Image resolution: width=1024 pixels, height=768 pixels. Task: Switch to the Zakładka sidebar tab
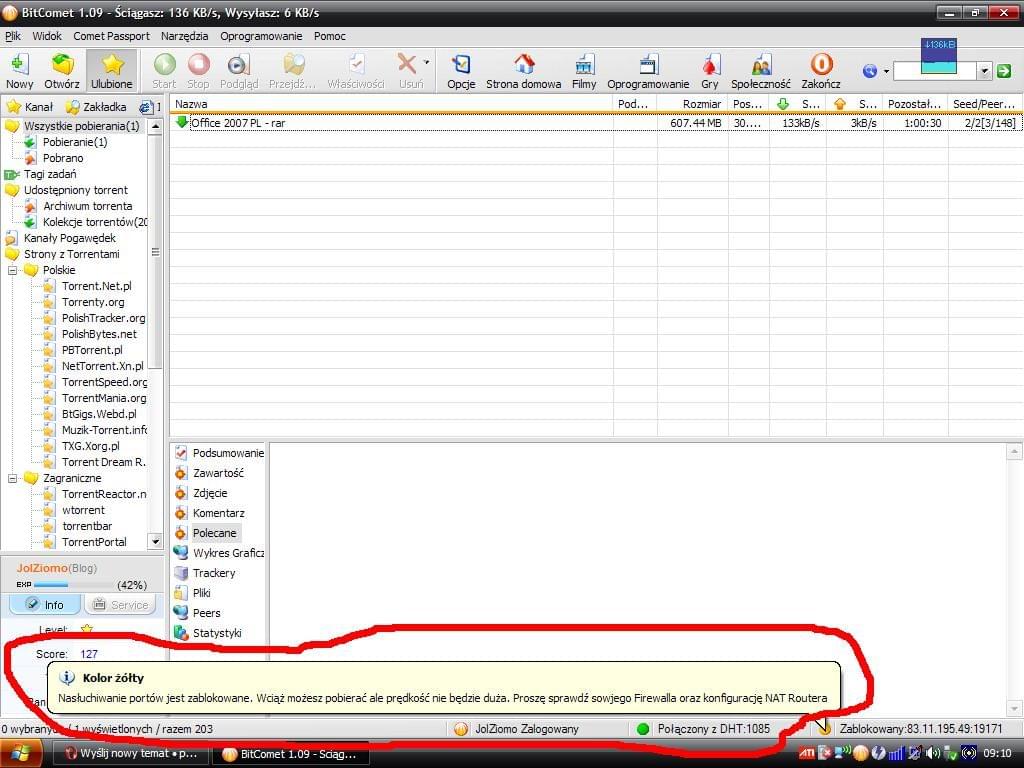97,106
